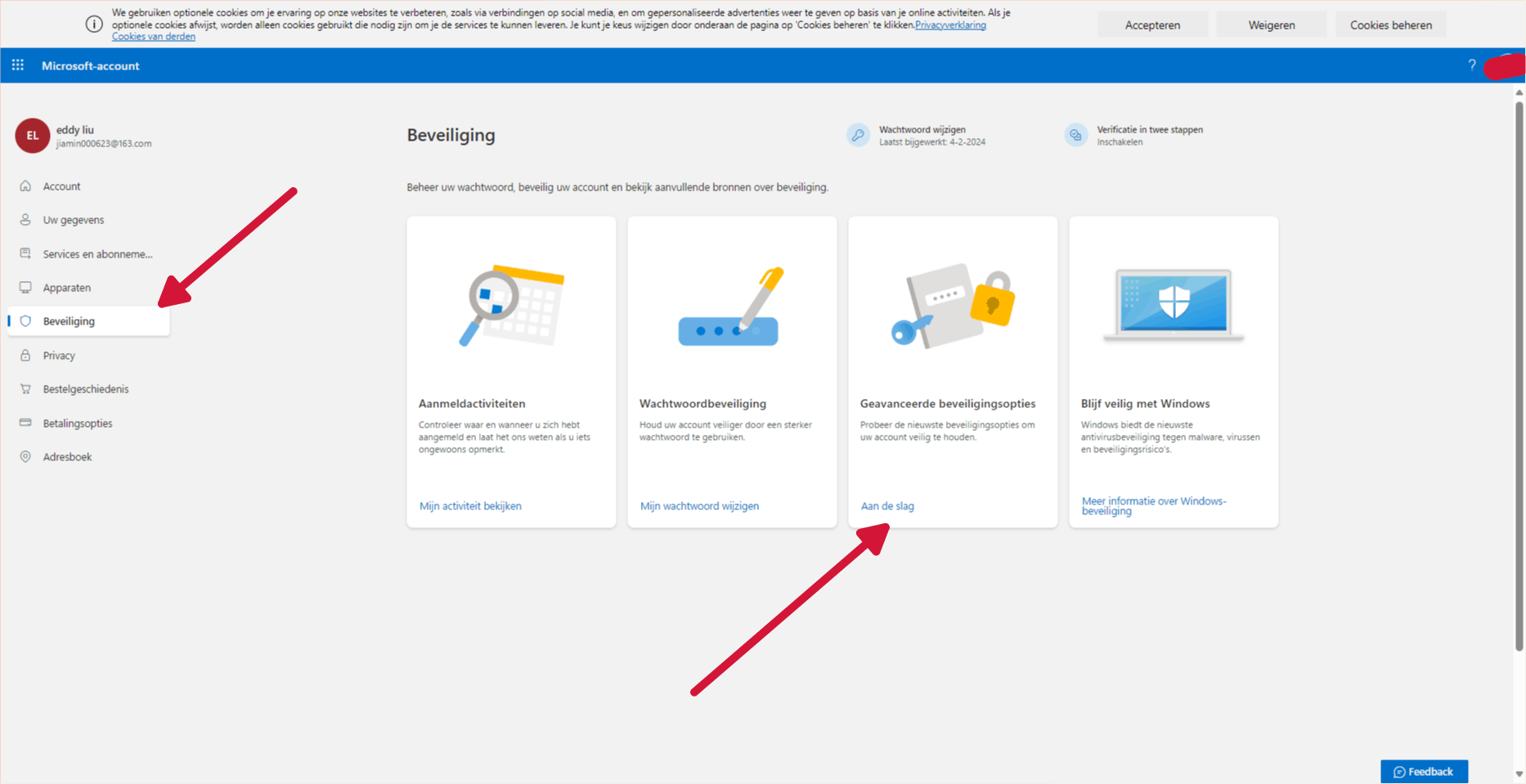Follow the Privacyverklaring link

950,25
